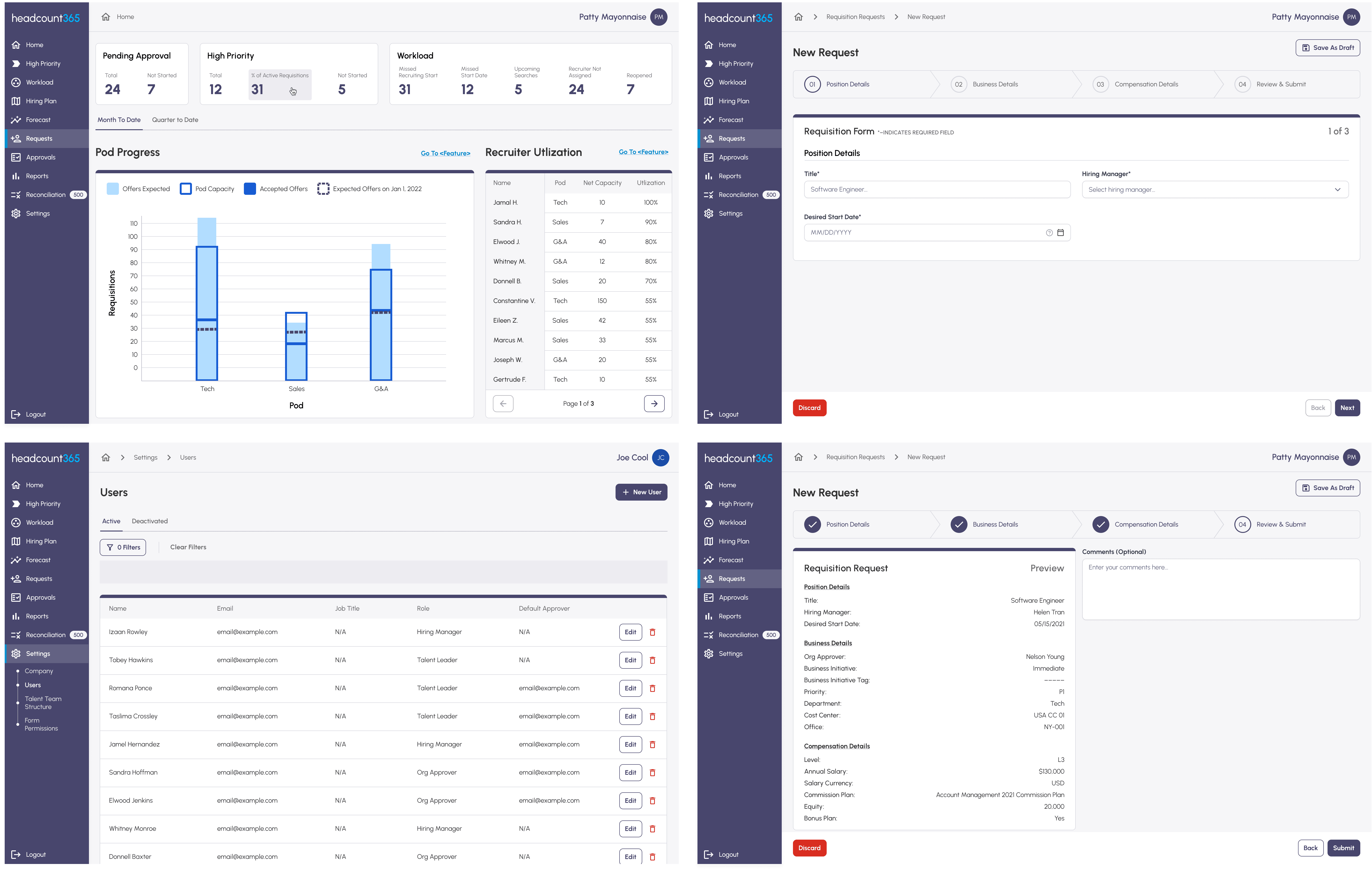This screenshot has width=1372, height=871.
Task: Delete user Jamel Hernandez with trash icon
Action: pos(652,745)
